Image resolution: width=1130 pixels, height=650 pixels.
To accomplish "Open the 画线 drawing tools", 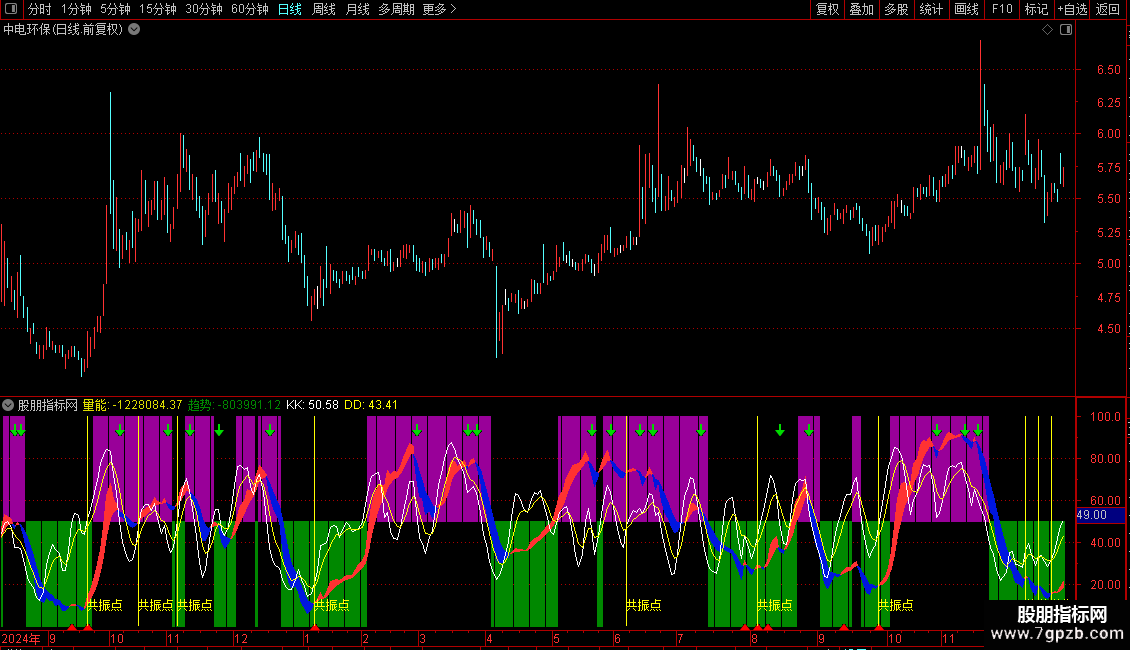I will 966,9.
